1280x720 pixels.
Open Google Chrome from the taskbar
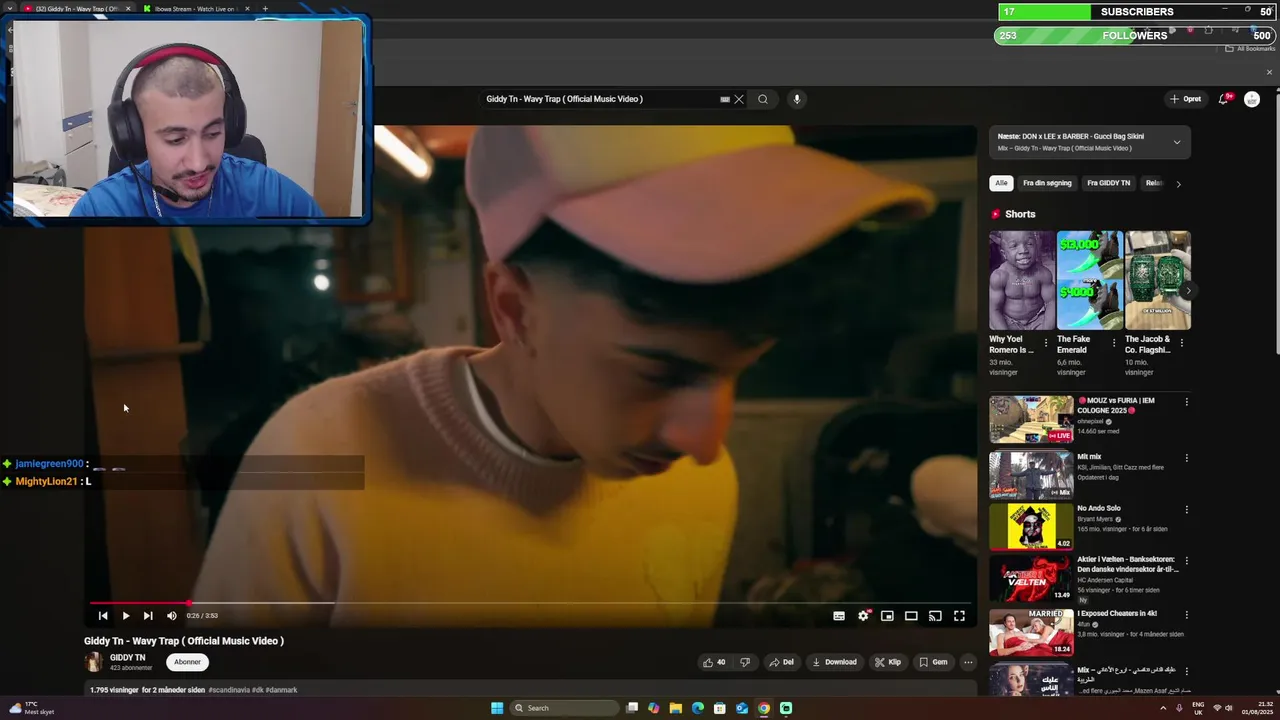pyautogui.click(x=764, y=708)
